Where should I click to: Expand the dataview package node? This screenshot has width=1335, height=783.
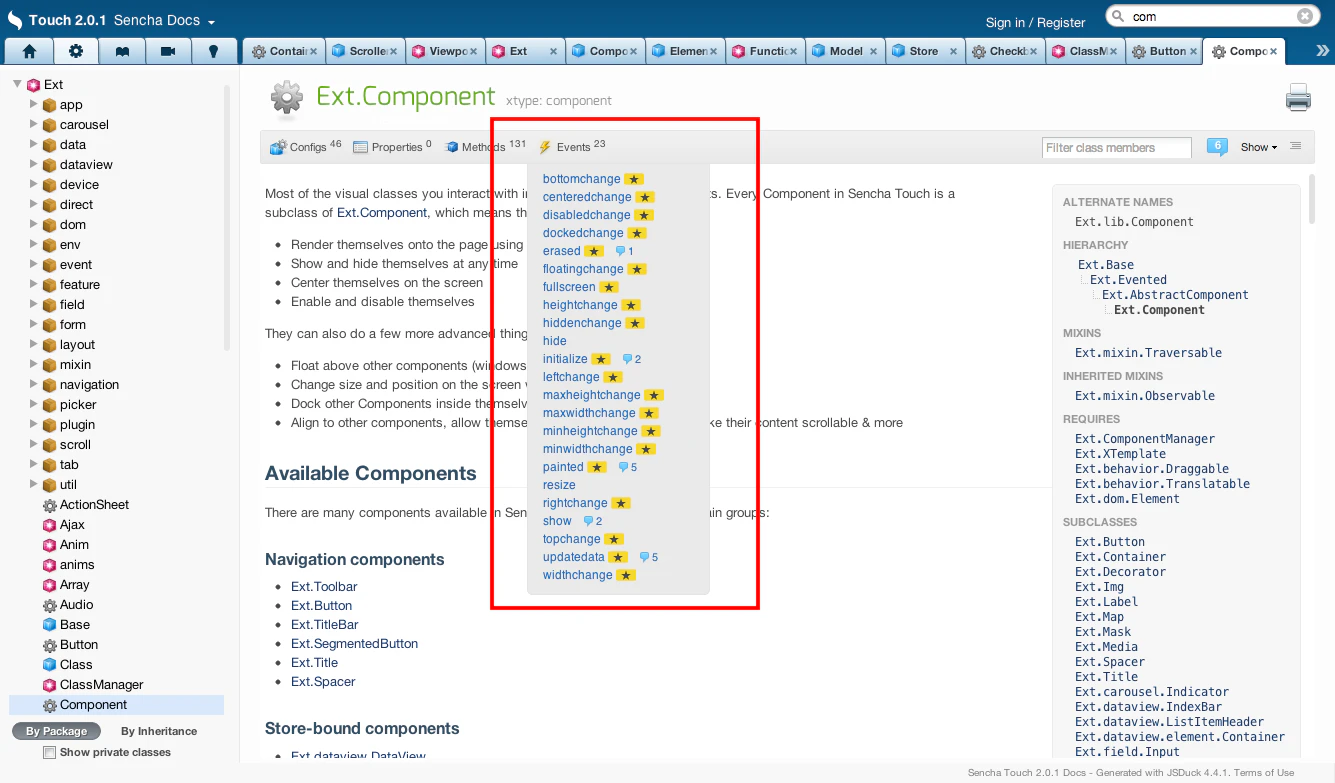(33, 164)
